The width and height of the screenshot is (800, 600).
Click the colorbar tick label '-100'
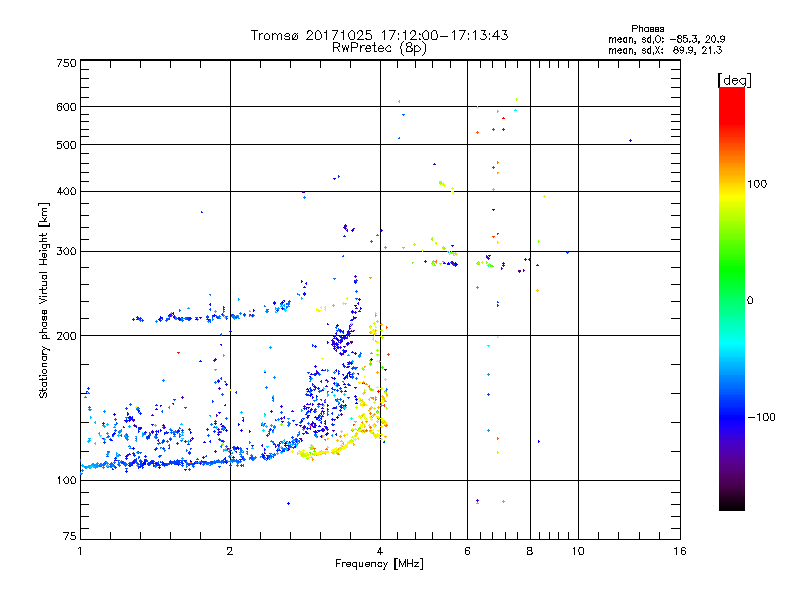click(x=762, y=417)
